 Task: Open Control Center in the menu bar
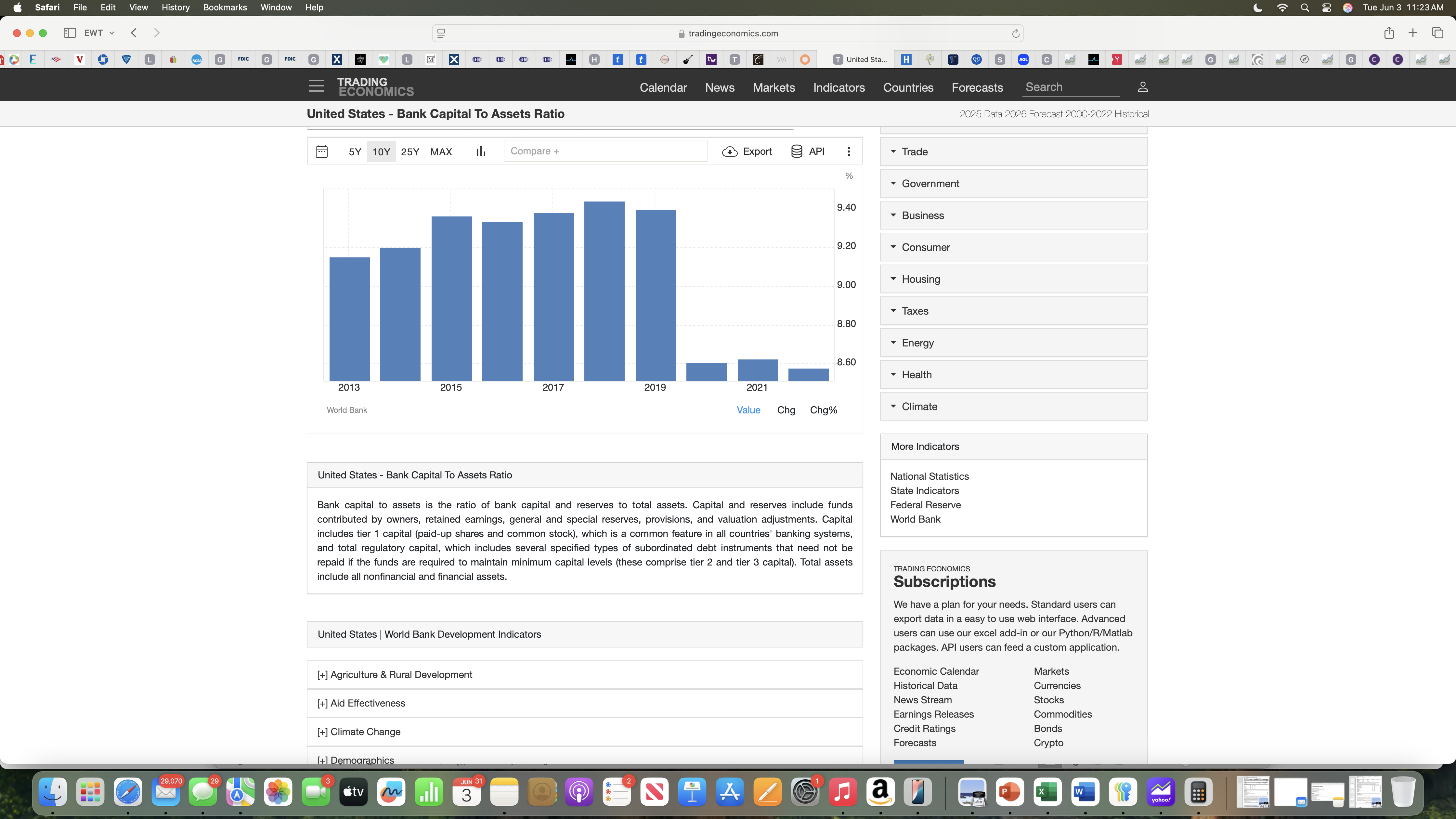click(1326, 7)
